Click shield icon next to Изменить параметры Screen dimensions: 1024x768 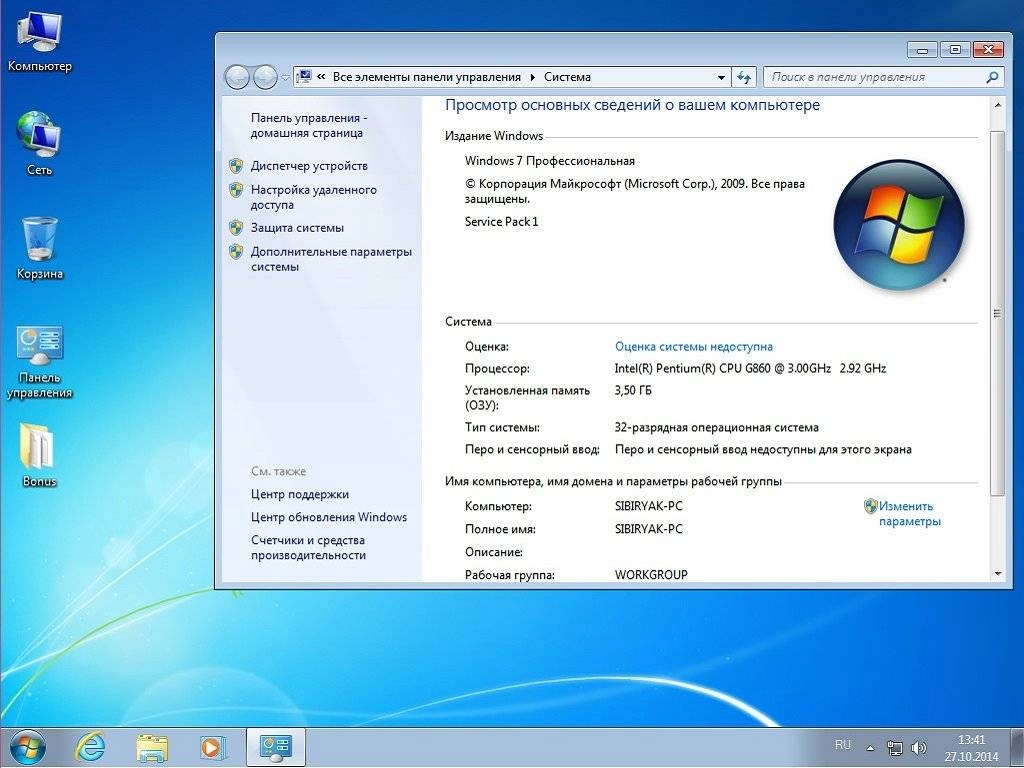pyautogui.click(x=870, y=506)
